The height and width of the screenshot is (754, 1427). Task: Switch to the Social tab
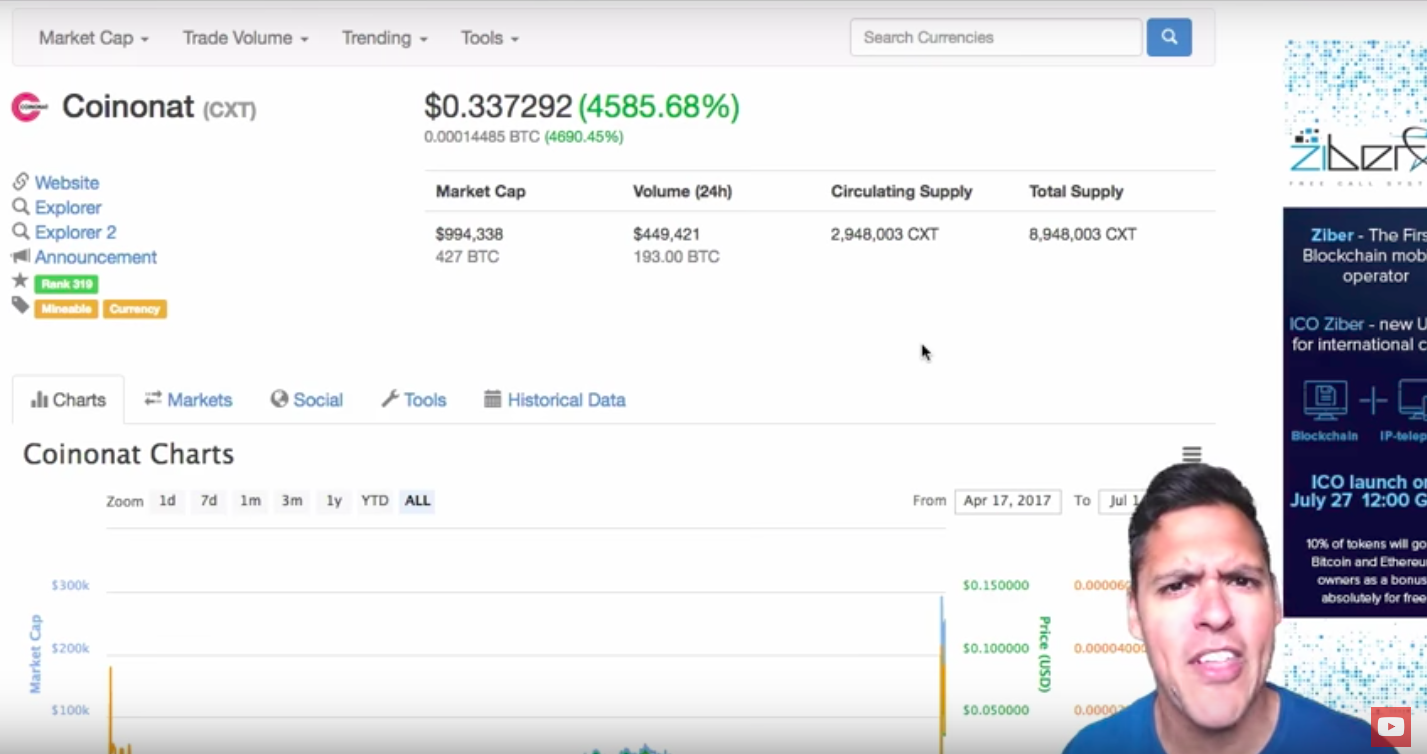point(306,400)
